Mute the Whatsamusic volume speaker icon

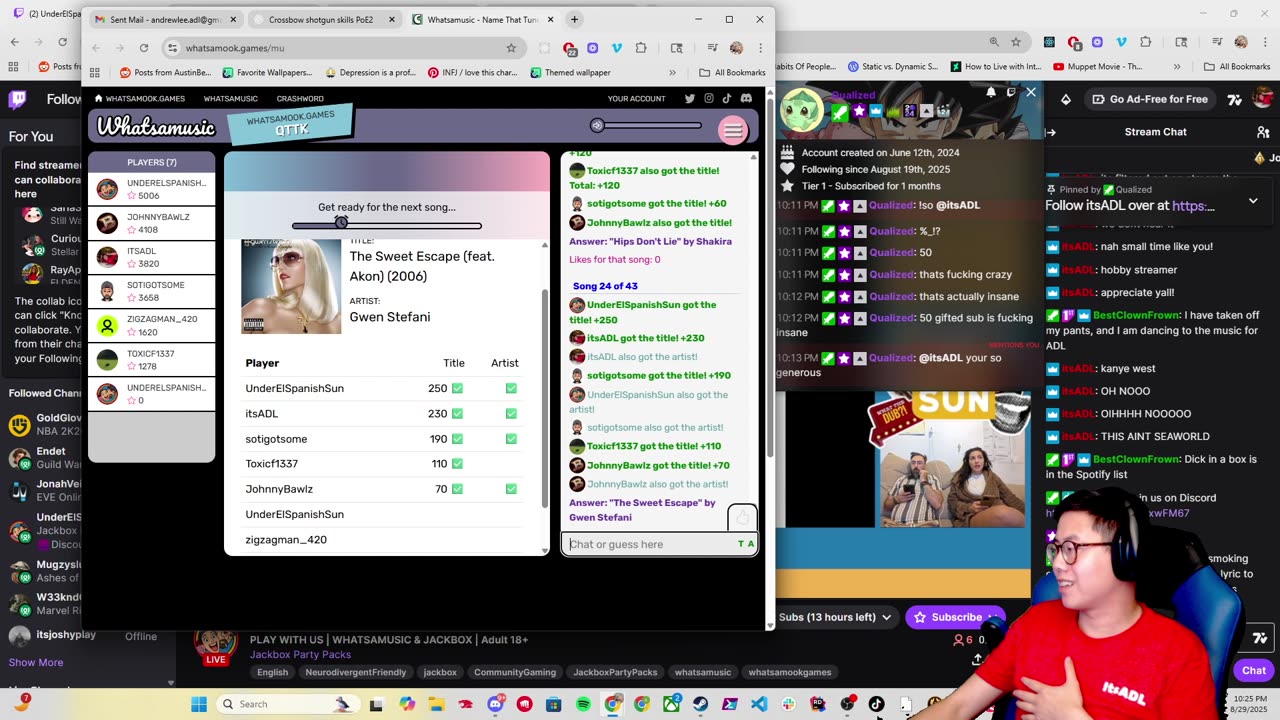pos(597,125)
